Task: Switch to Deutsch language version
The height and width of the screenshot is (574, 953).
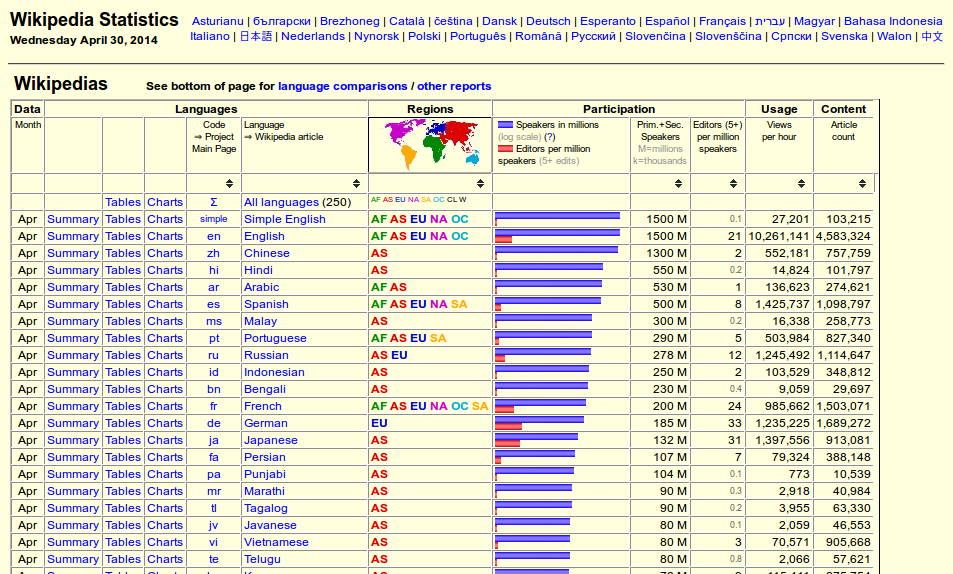Action: (548, 21)
